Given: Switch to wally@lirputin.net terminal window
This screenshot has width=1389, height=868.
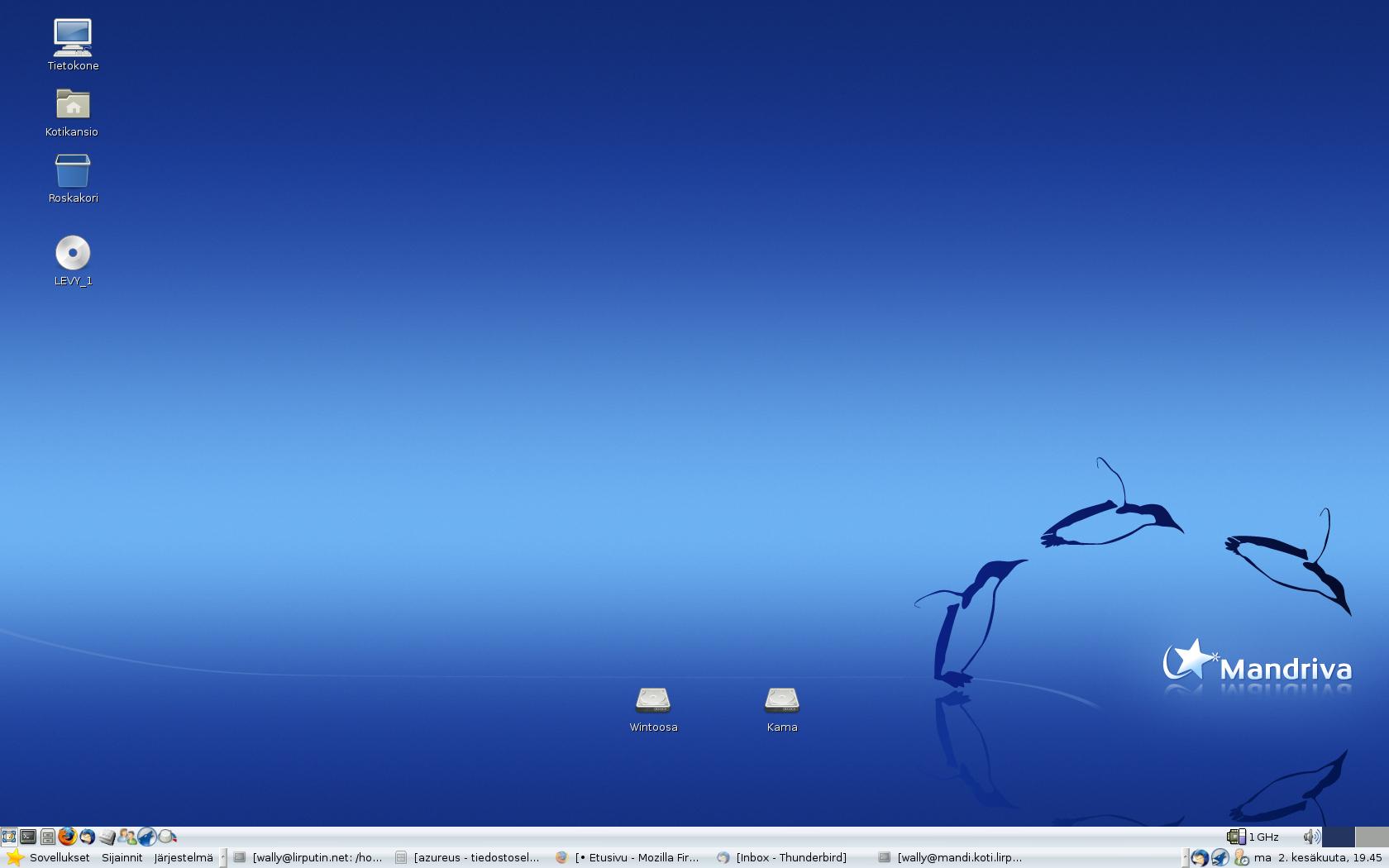Looking at the screenshot, I should click(308, 858).
